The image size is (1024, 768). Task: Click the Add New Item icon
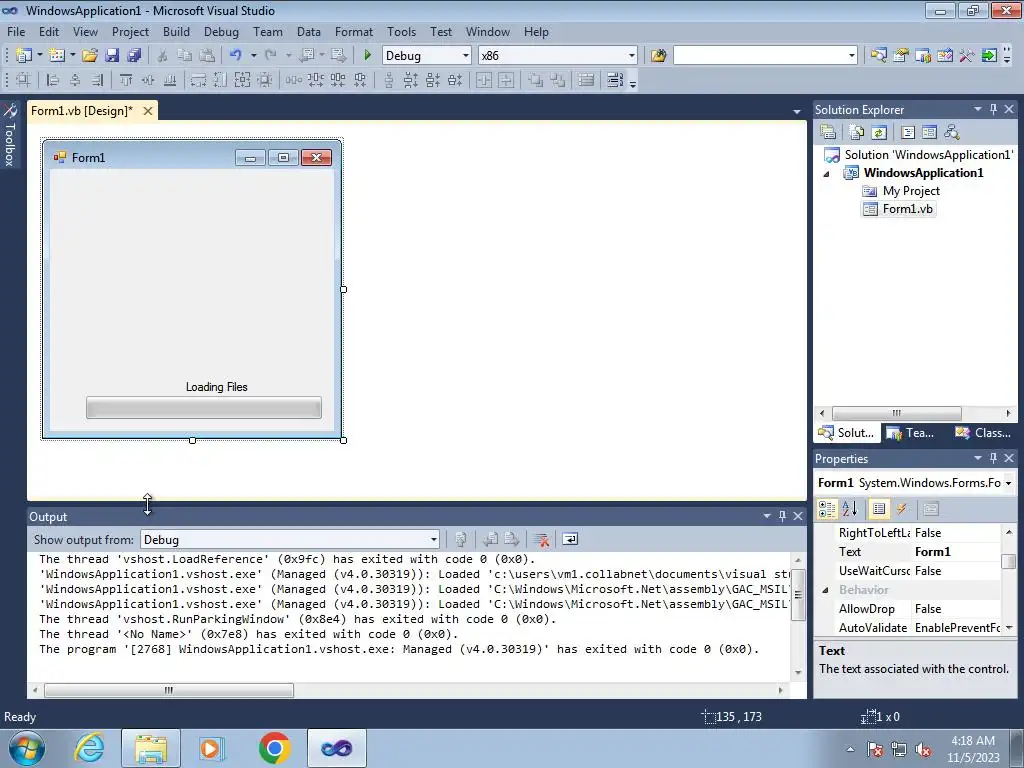point(56,56)
